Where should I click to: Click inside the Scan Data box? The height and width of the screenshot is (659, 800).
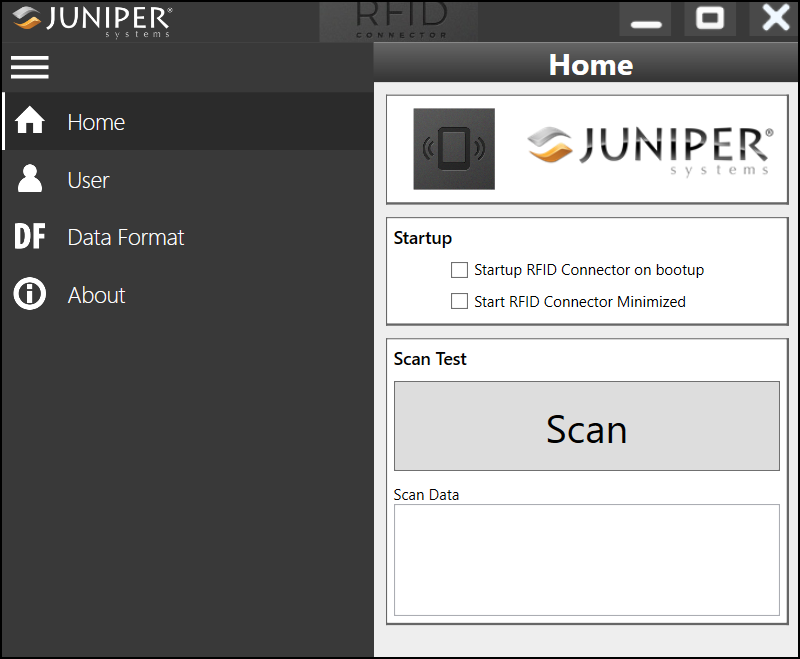[586, 559]
